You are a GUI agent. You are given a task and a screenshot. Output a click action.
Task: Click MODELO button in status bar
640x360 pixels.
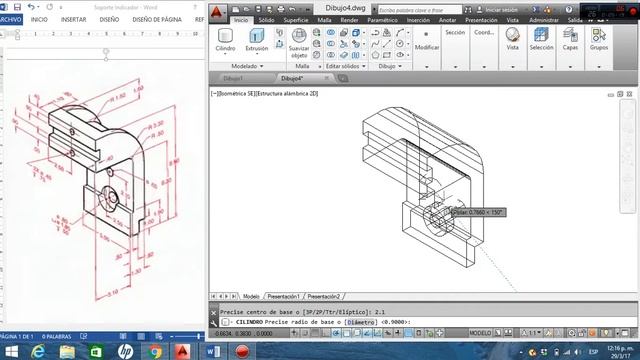point(480,333)
